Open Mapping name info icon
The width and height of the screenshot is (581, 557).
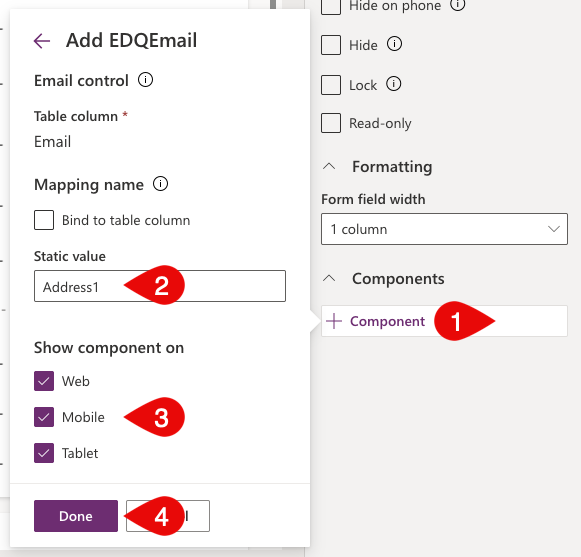160,184
